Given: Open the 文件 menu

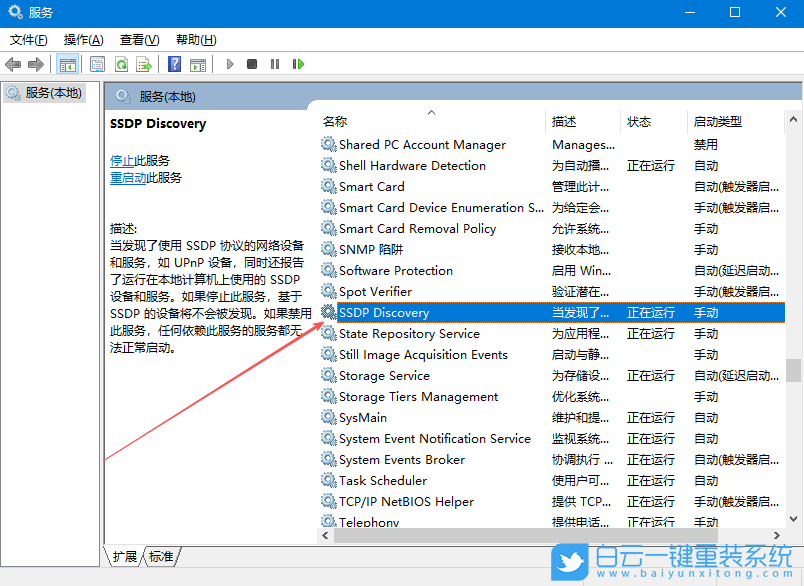Looking at the screenshot, I should point(27,39).
